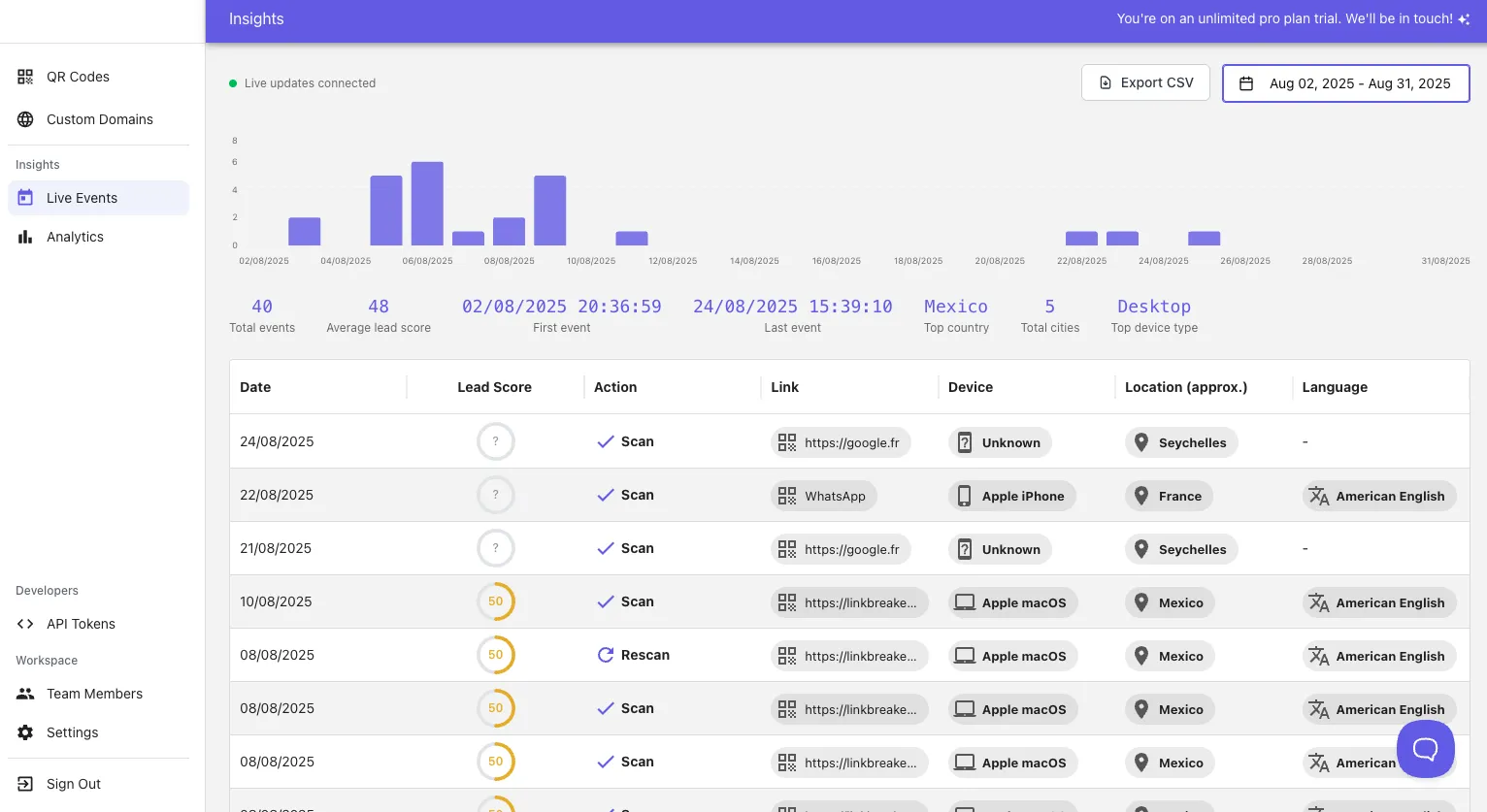Click American English chip in 10/08/2025 row
This screenshot has width=1487, height=812.
pyautogui.click(x=1379, y=602)
